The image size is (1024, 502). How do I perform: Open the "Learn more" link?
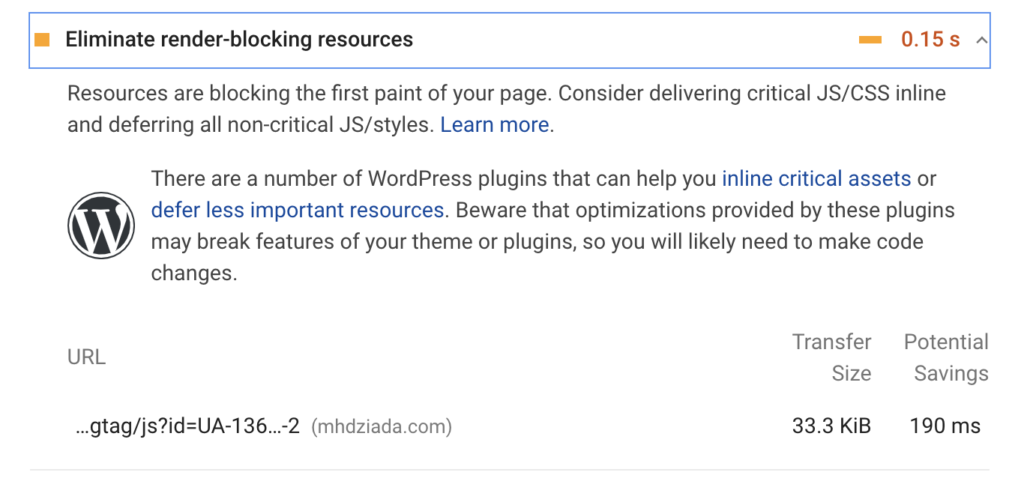point(494,125)
